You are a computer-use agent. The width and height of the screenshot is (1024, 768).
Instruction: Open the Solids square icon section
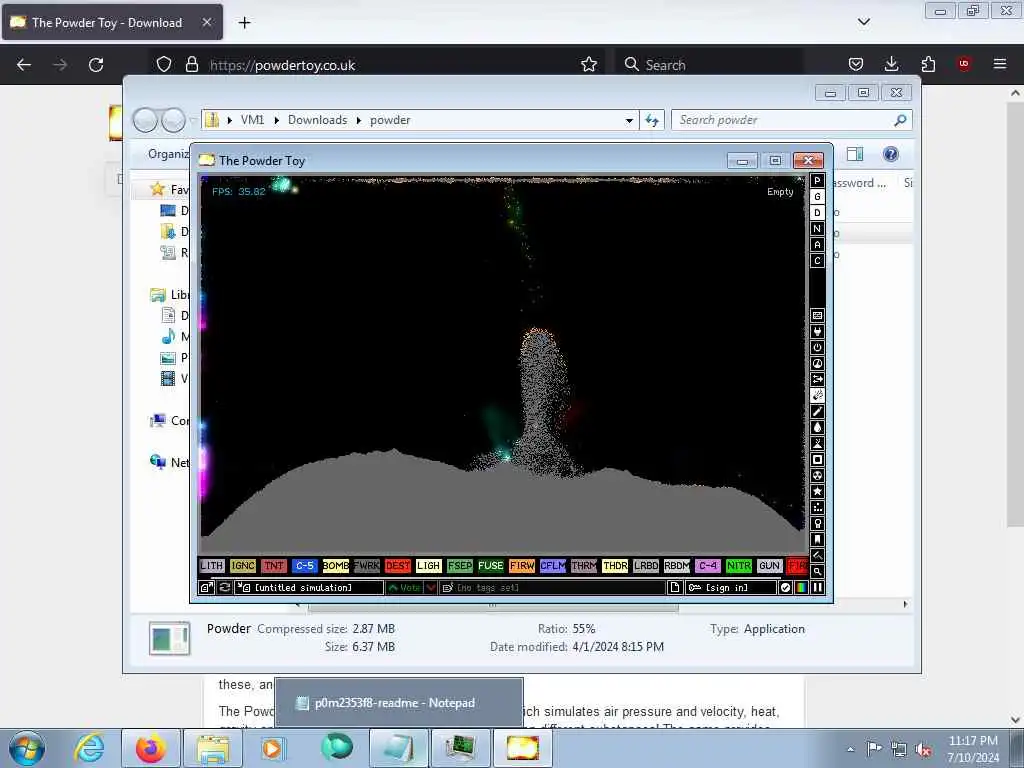817,460
